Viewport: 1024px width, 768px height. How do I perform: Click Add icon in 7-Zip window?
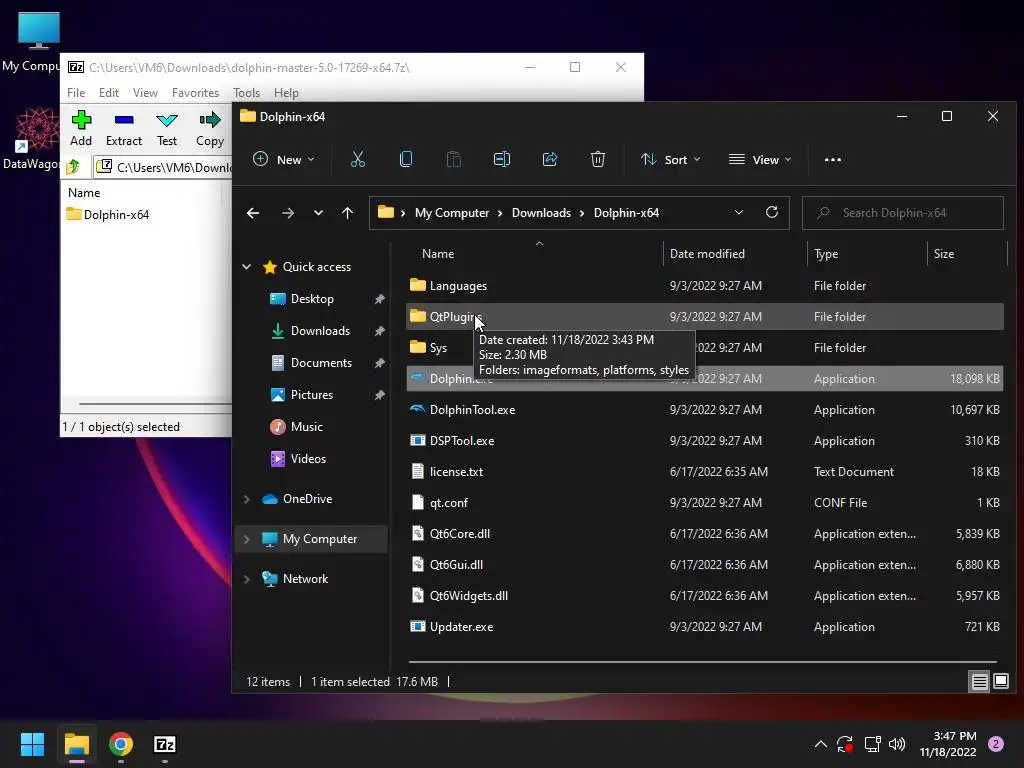[x=81, y=128]
